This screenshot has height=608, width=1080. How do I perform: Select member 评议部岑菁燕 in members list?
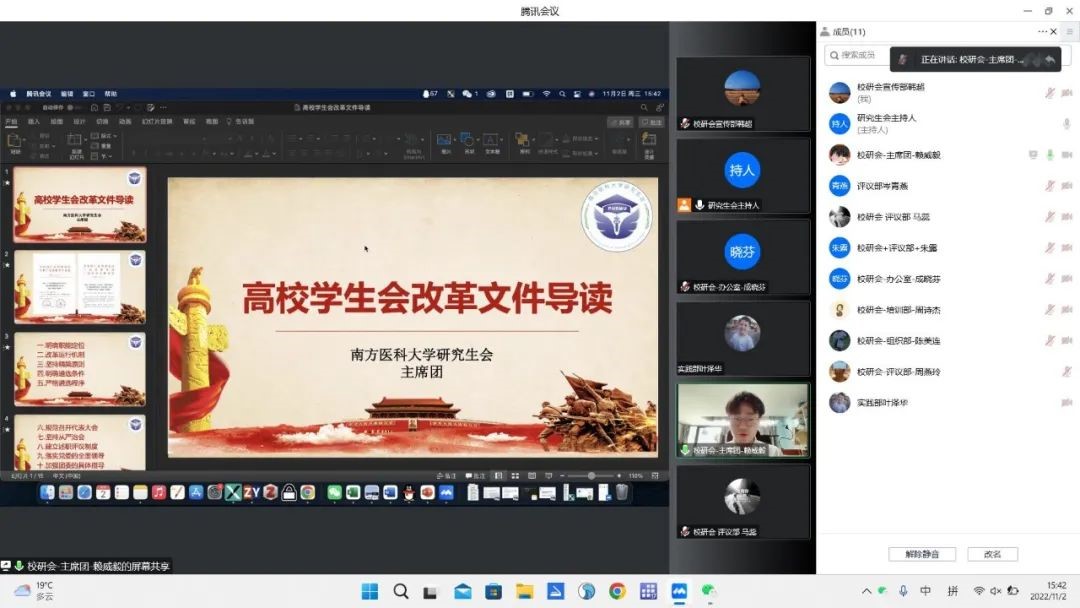(950, 186)
